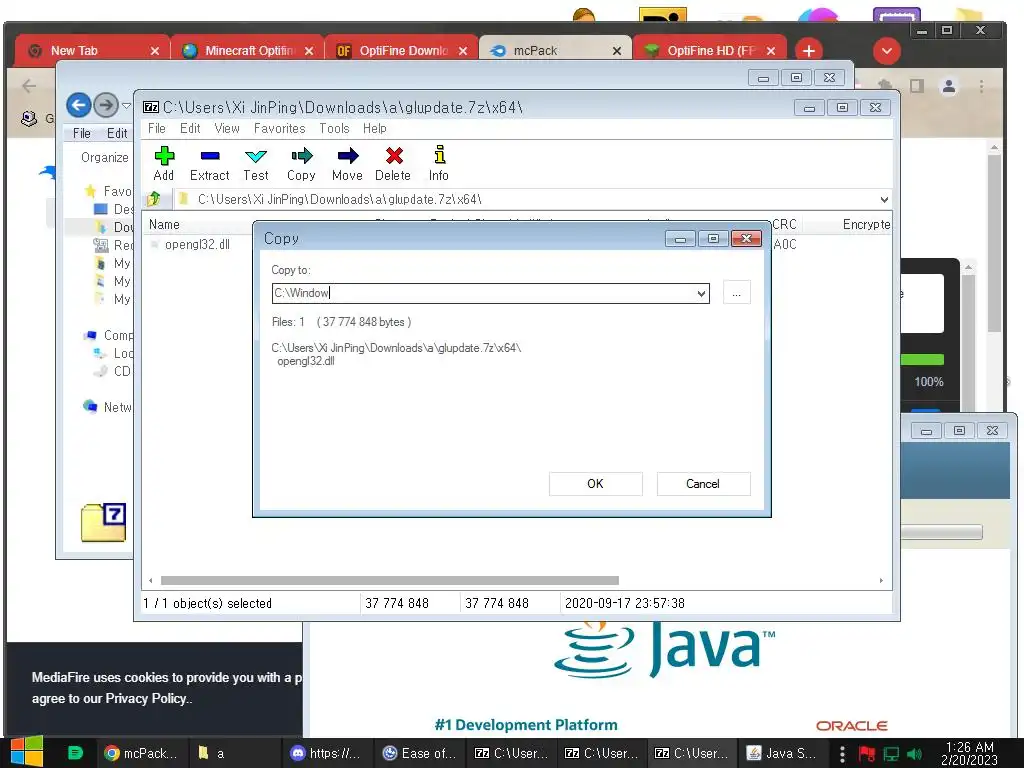1024x768 pixels.
Task: Open the 7-Zip File menu
Action: coord(157,128)
